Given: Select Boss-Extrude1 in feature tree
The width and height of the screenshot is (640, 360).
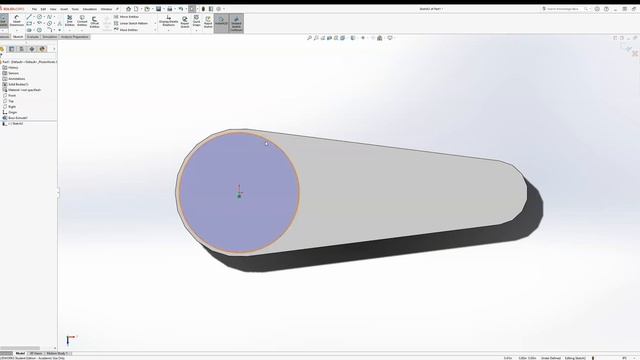Looking at the screenshot, I should pyautogui.click(x=17, y=118).
